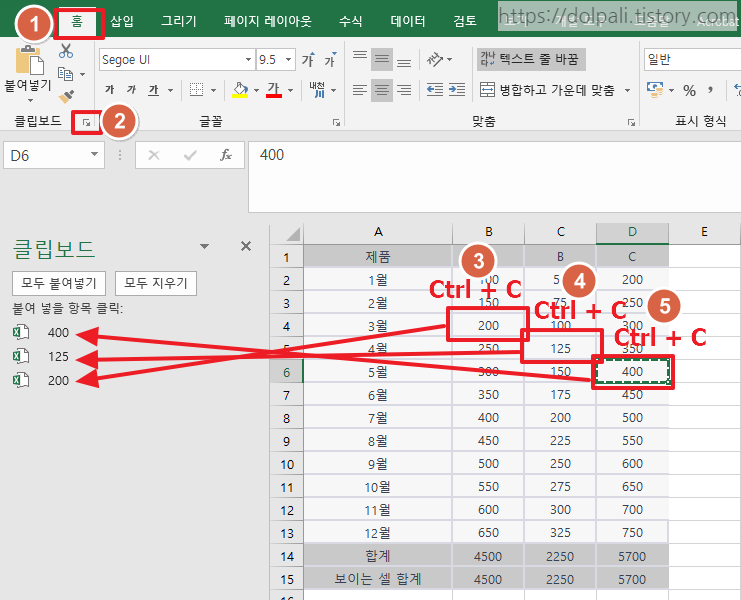Toggle center horizontal alignment
This screenshot has height=600, width=741.
(x=382, y=90)
